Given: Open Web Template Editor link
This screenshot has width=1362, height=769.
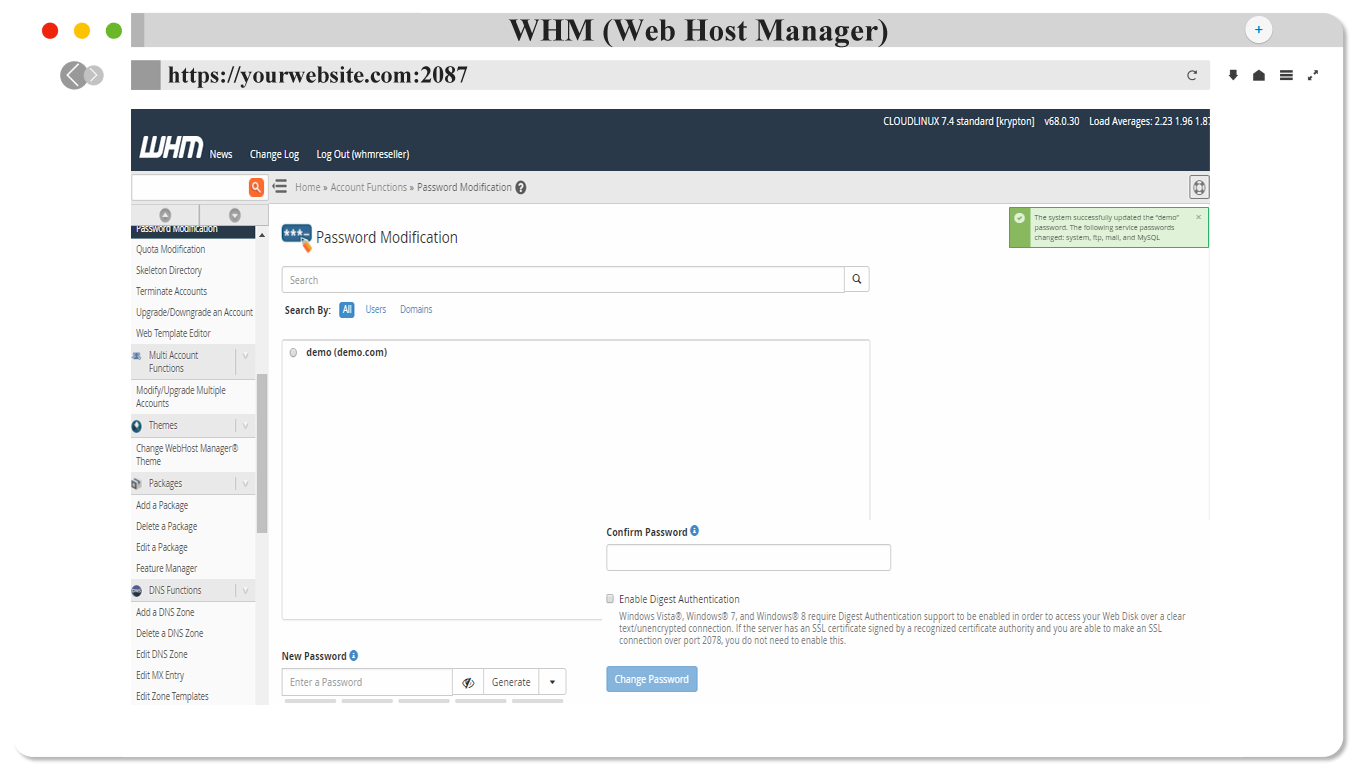Looking at the screenshot, I should pyautogui.click(x=174, y=334).
